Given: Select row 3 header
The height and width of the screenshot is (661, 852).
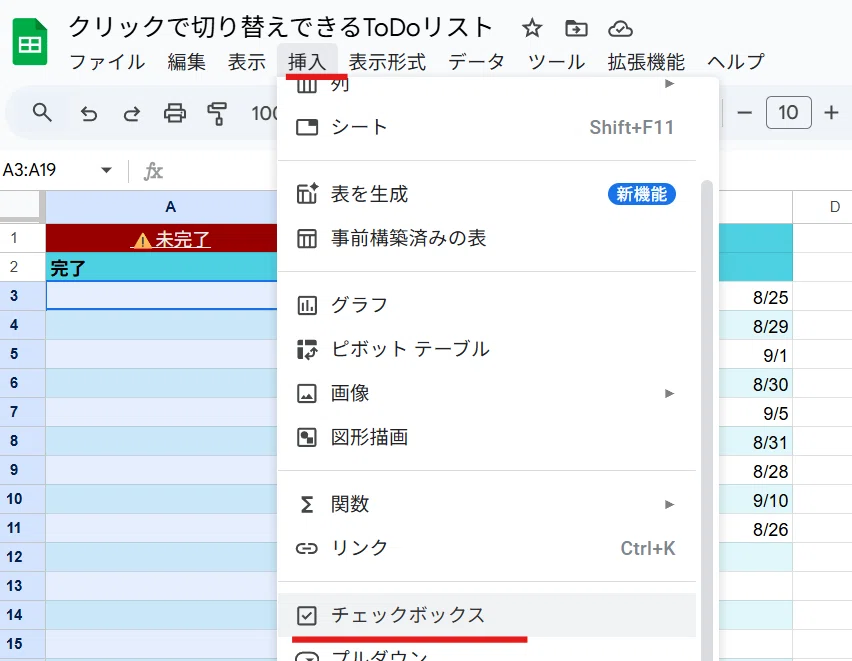Looking at the screenshot, I should click(22, 296).
